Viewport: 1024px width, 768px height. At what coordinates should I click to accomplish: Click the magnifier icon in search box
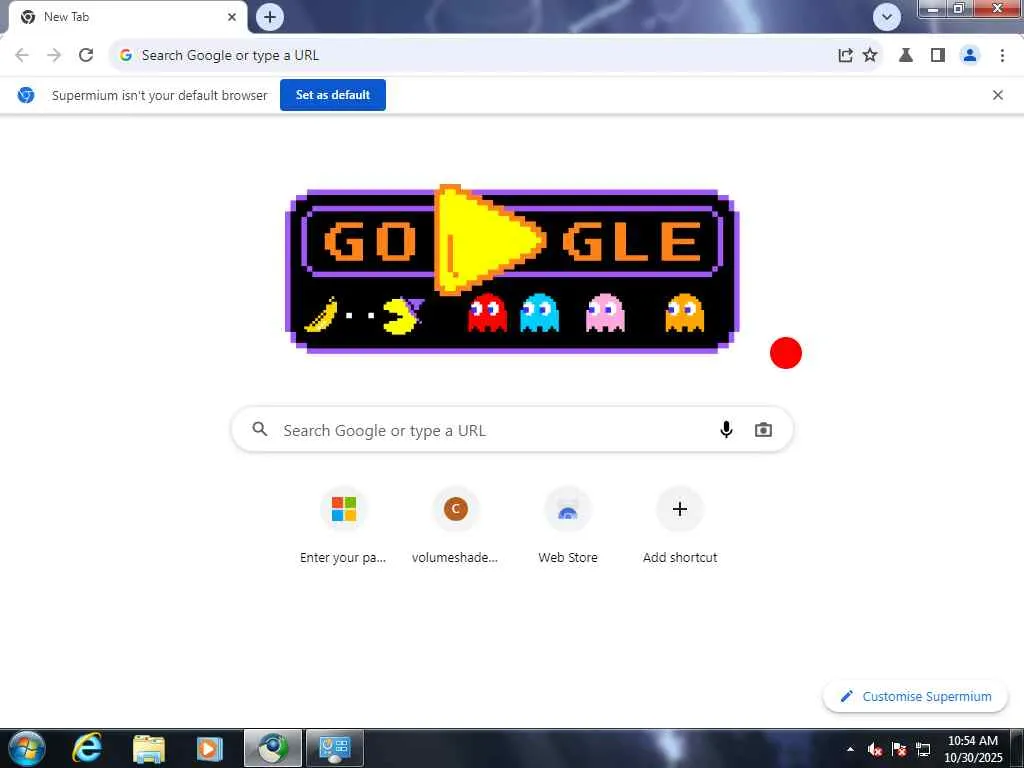(x=260, y=429)
